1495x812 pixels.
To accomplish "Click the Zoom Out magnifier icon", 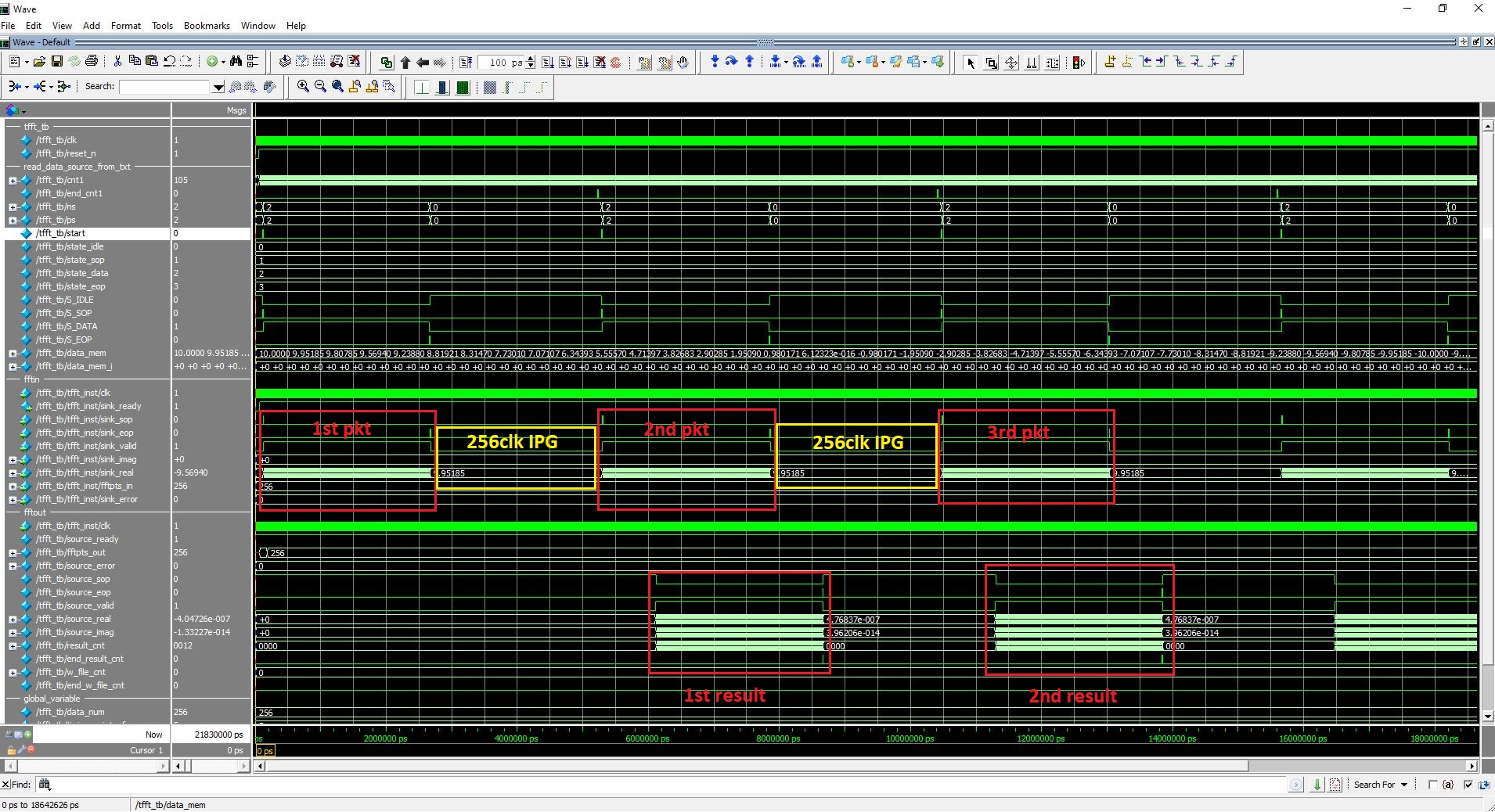I will [x=320, y=87].
